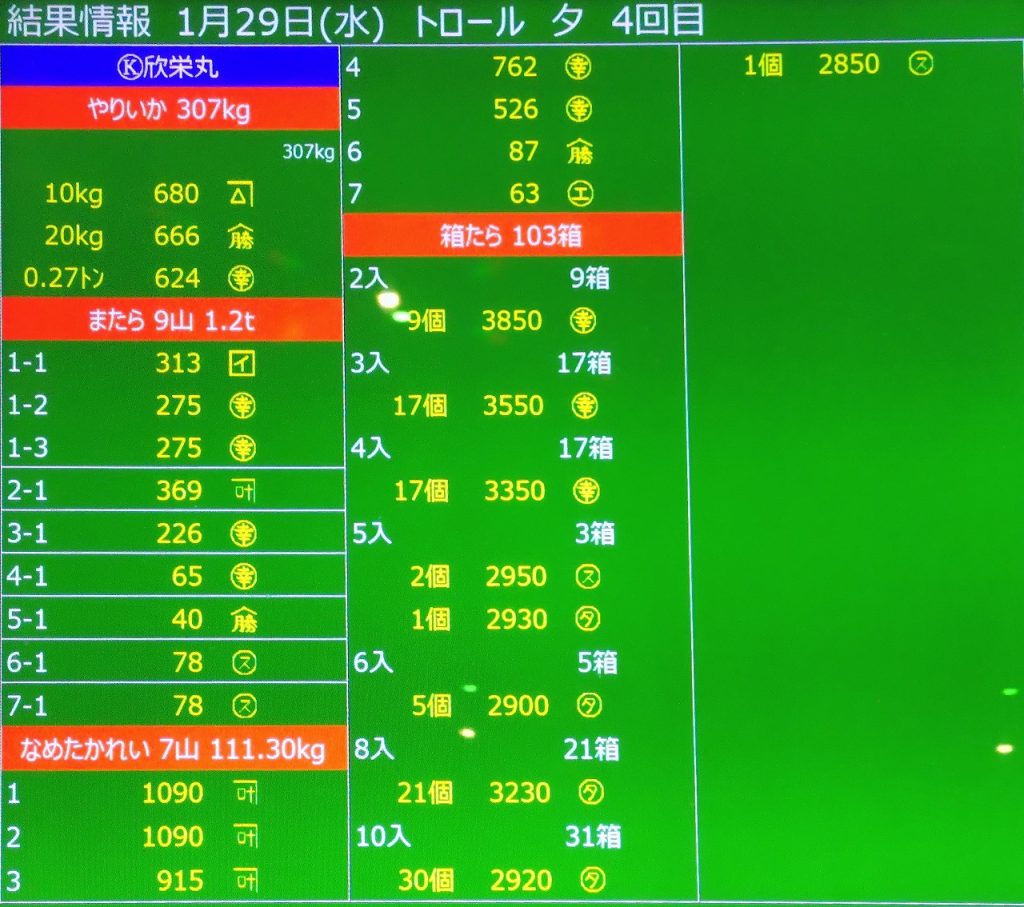
Task: Click the buyer mark beside 10kg 680
Action: pyautogui.click(x=240, y=194)
